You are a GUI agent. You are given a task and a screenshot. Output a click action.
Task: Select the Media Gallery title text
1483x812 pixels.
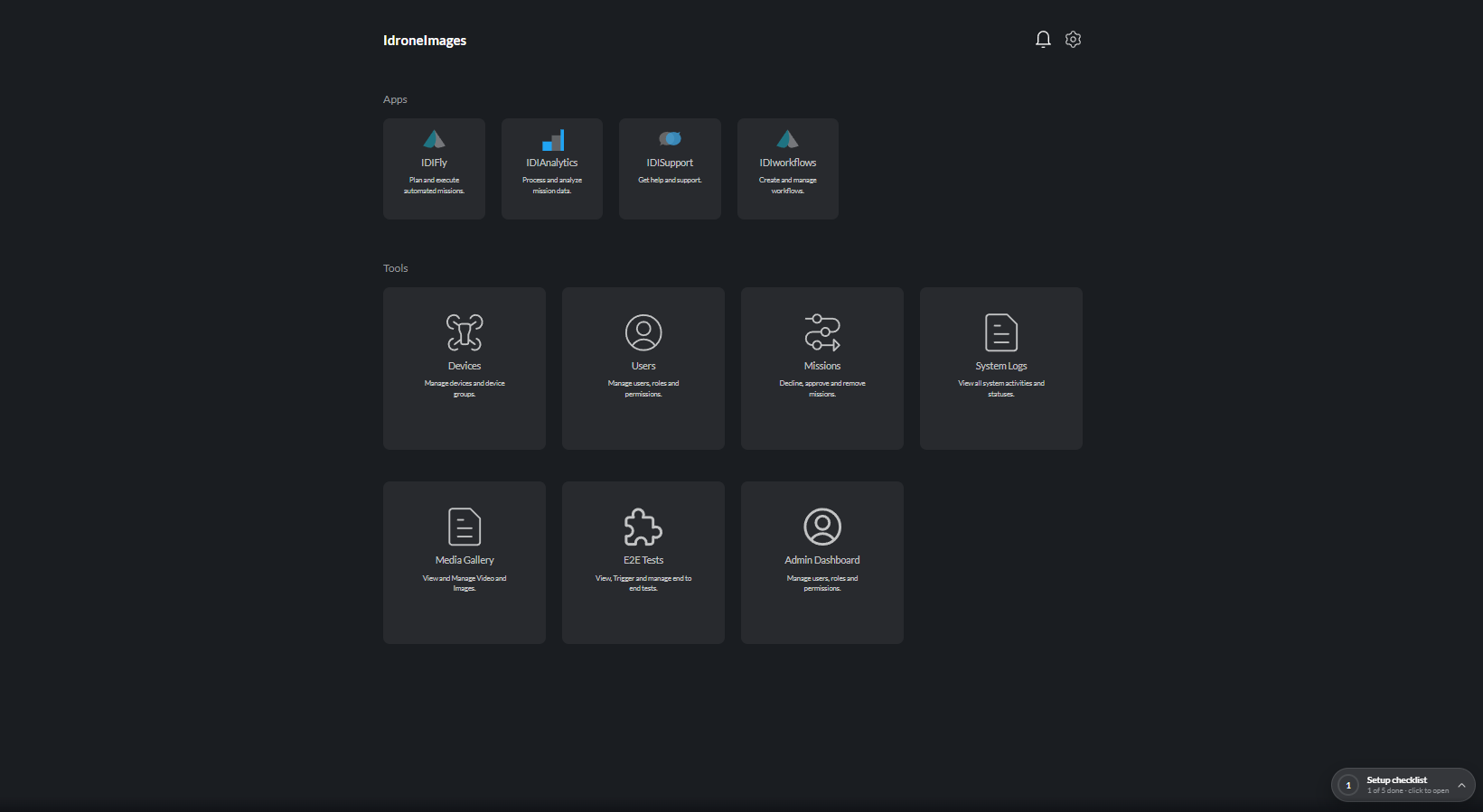pos(465,560)
